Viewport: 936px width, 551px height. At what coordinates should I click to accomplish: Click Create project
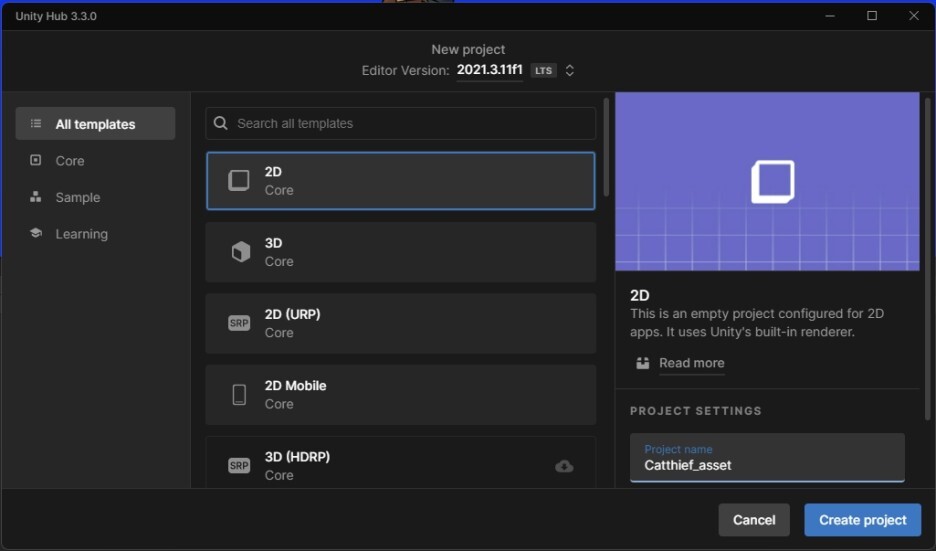(x=862, y=520)
